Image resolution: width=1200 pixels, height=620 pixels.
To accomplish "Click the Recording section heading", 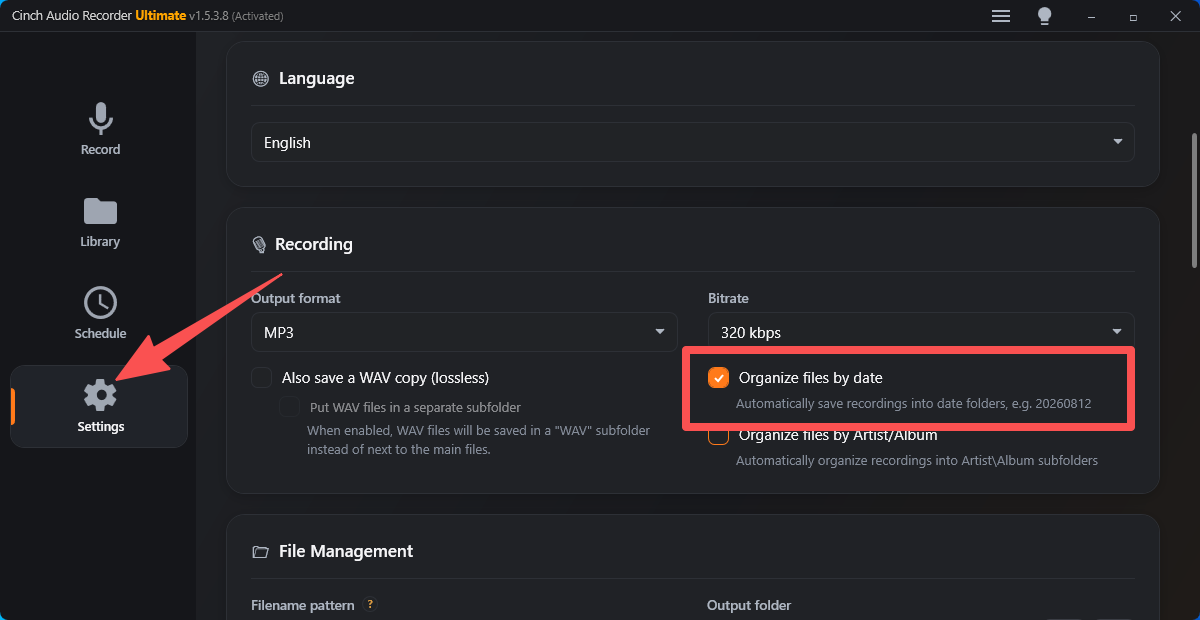I will 314,244.
